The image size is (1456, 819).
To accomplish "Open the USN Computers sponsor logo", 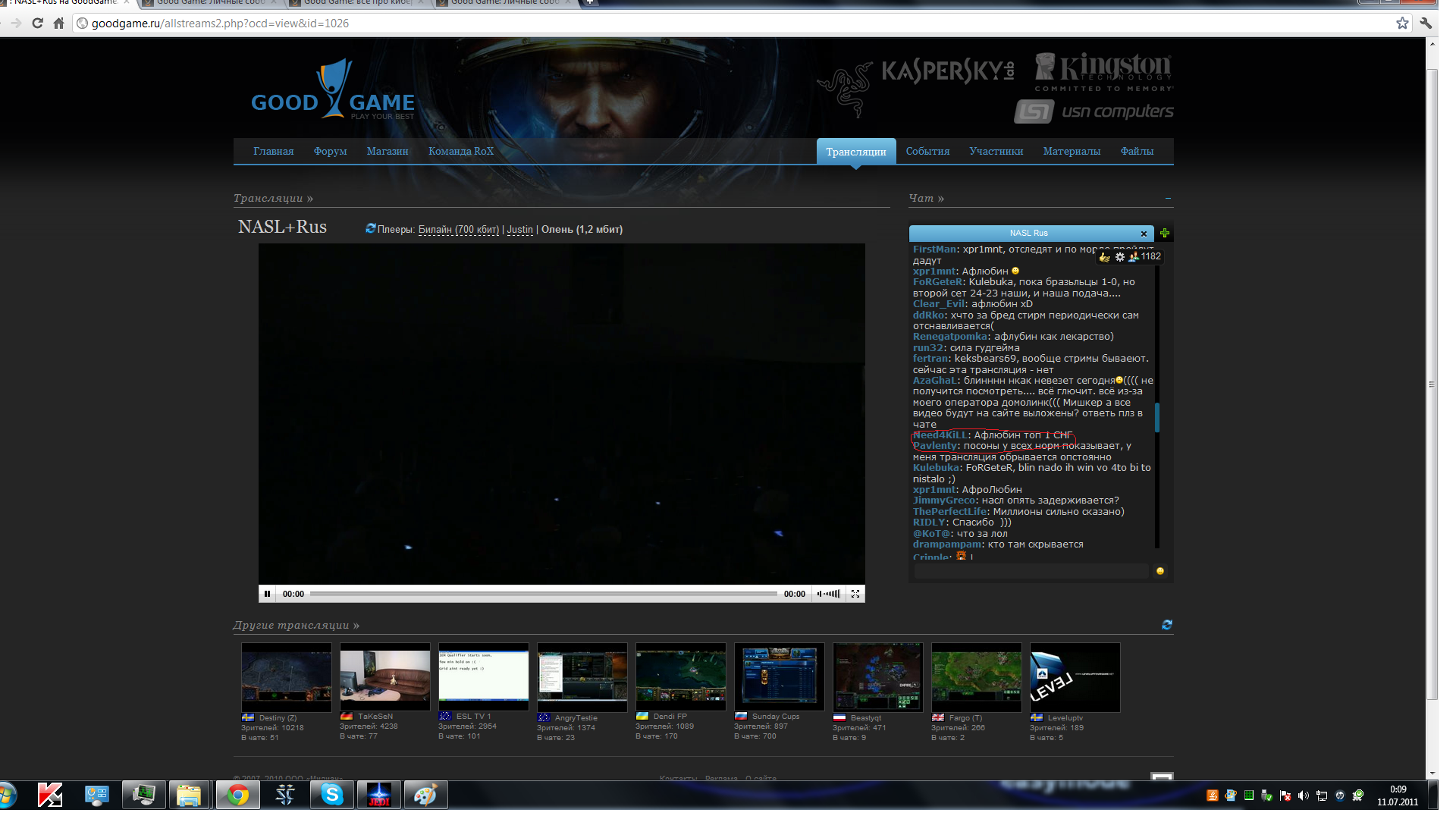I will 1094,111.
